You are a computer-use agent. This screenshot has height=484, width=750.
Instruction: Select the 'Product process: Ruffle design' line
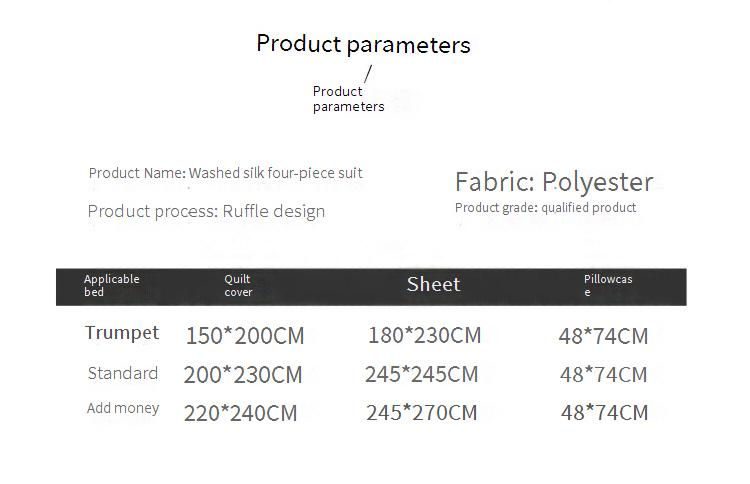206,211
